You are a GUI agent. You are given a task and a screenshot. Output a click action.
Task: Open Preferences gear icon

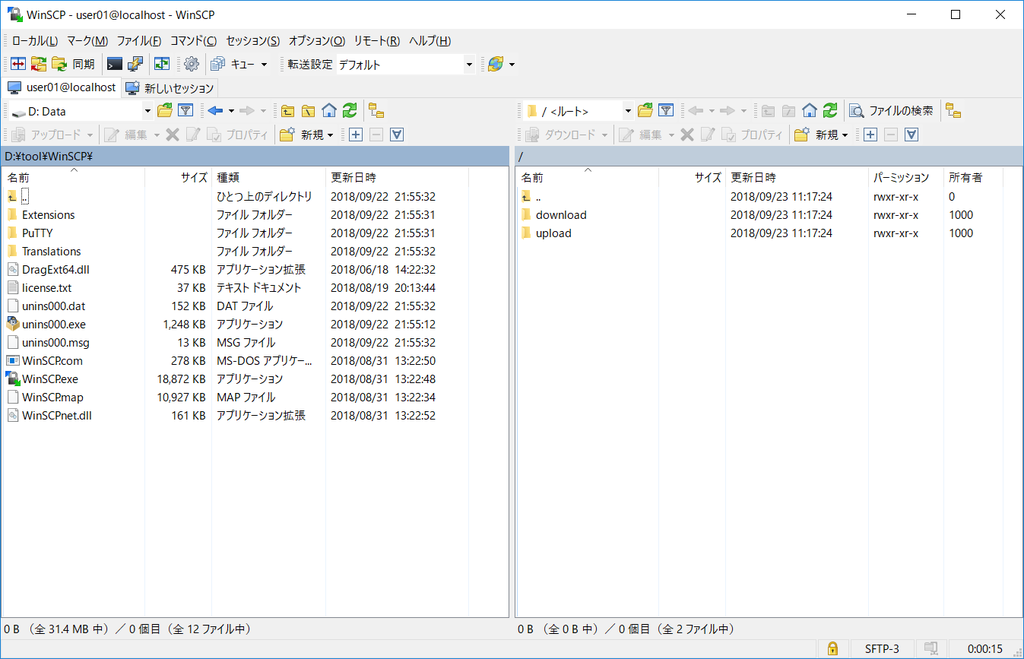[191, 64]
